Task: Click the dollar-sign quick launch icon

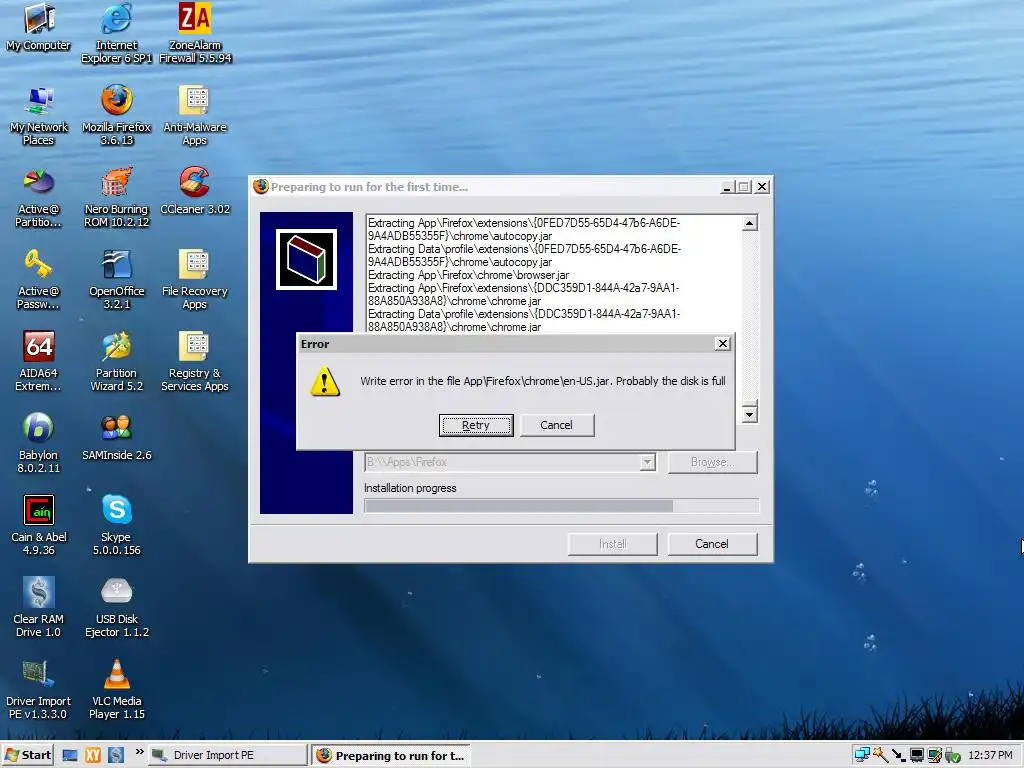Action: pos(116,756)
